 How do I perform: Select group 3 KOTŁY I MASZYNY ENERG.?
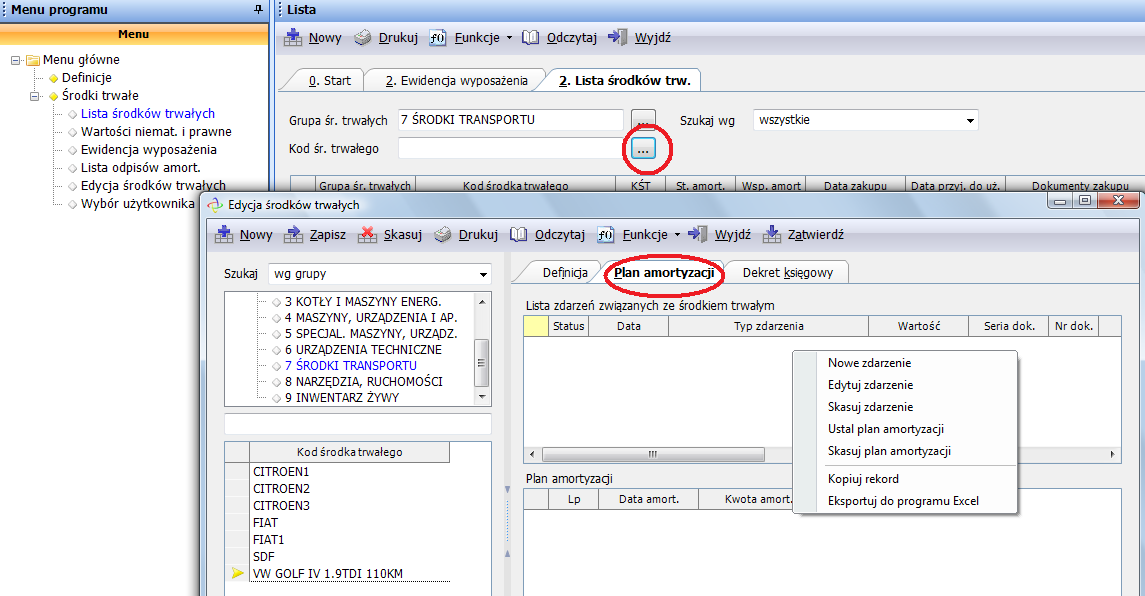click(363, 302)
